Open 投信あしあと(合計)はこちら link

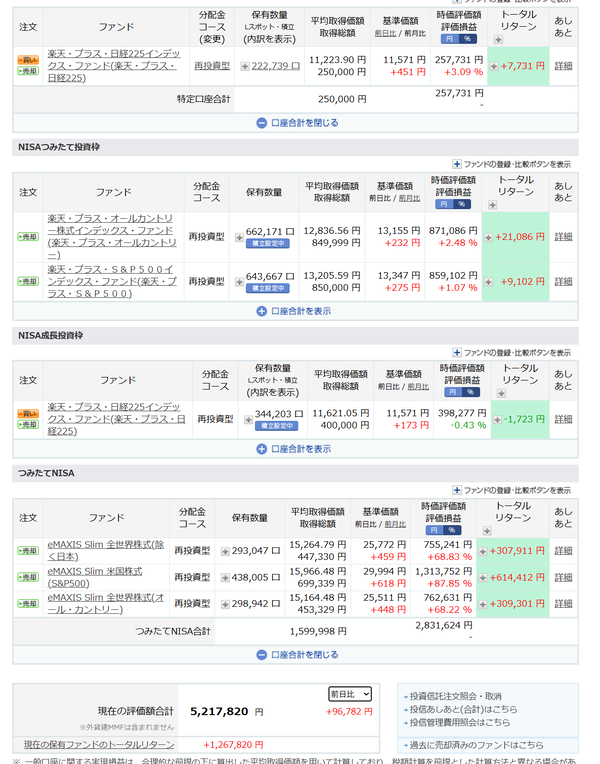(x=463, y=709)
